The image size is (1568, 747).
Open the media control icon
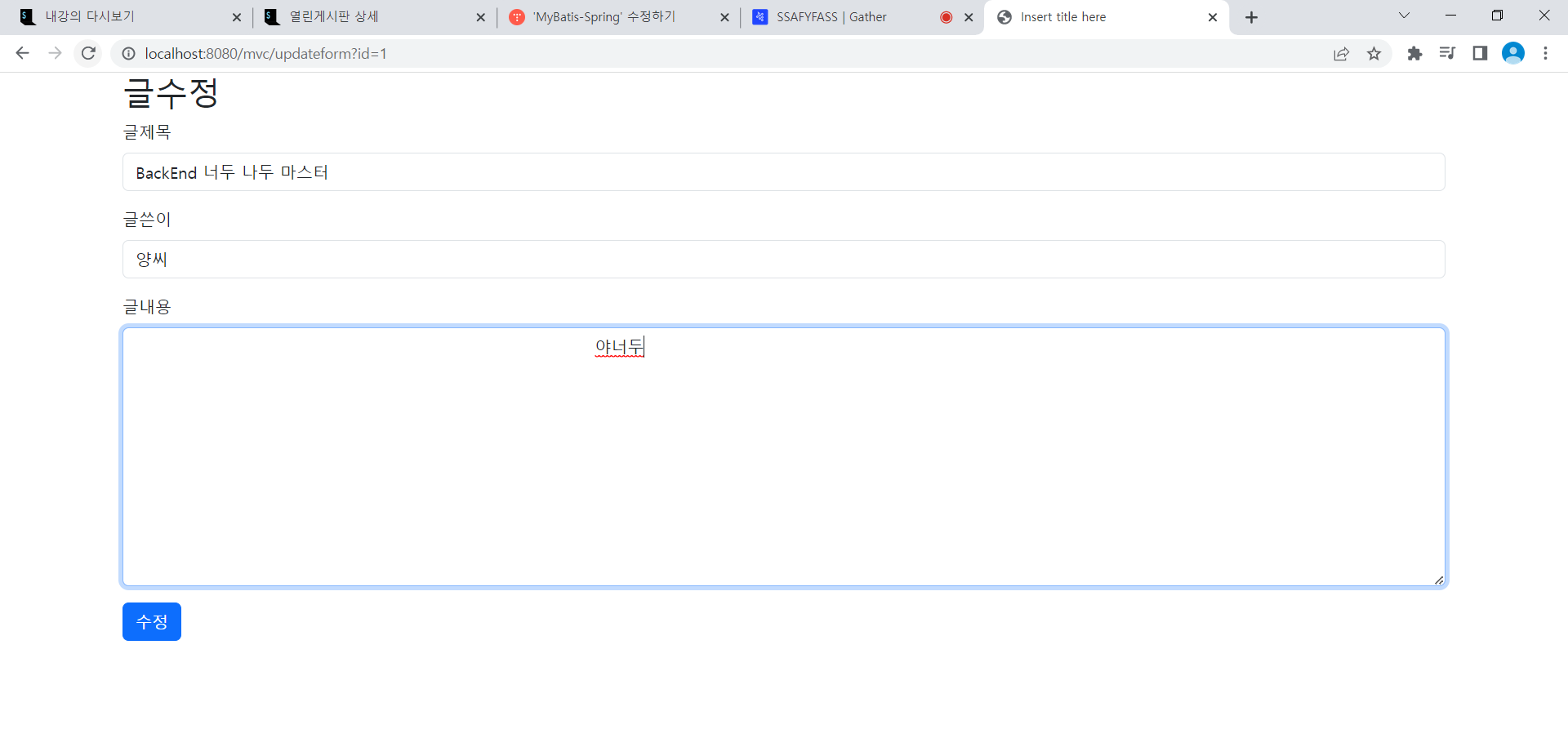pyautogui.click(x=1447, y=53)
